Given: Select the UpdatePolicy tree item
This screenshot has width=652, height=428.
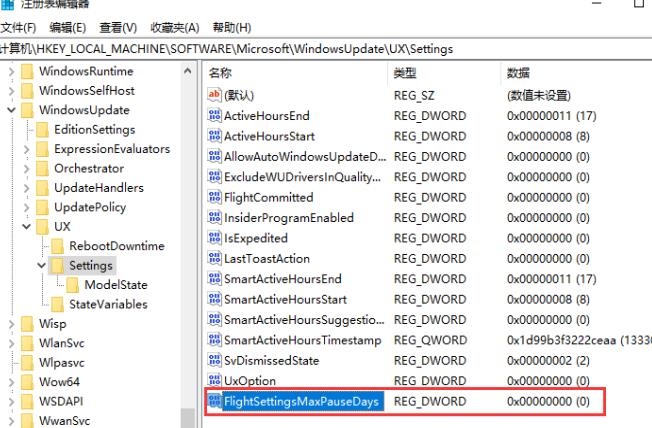Looking at the screenshot, I should click(90, 207).
